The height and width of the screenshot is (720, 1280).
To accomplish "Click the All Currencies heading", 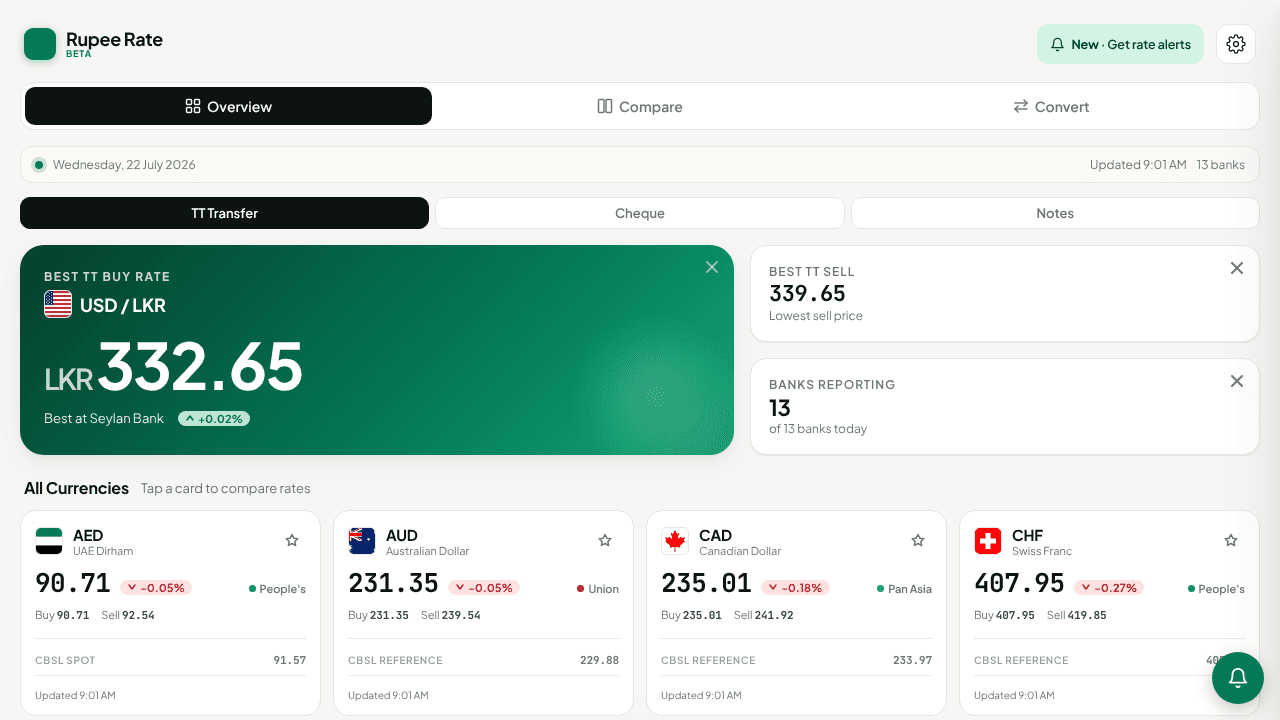I will (x=77, y=488).
